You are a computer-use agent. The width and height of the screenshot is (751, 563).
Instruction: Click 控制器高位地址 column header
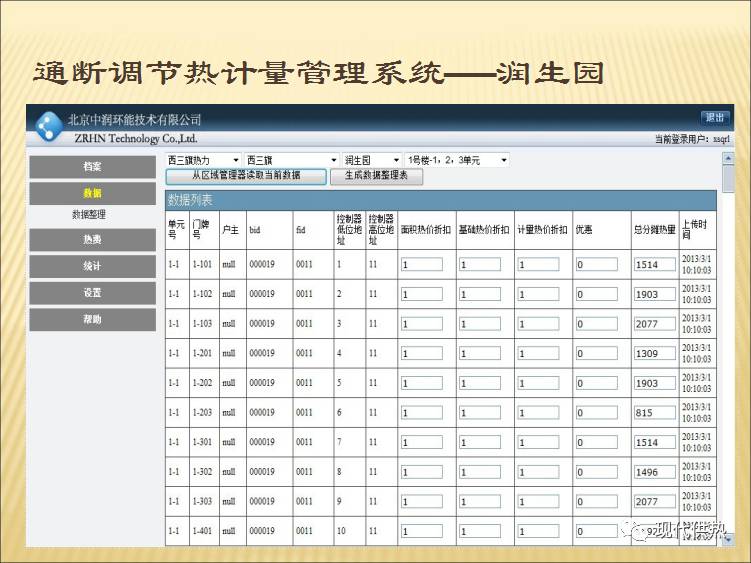[x=381, y=230]
